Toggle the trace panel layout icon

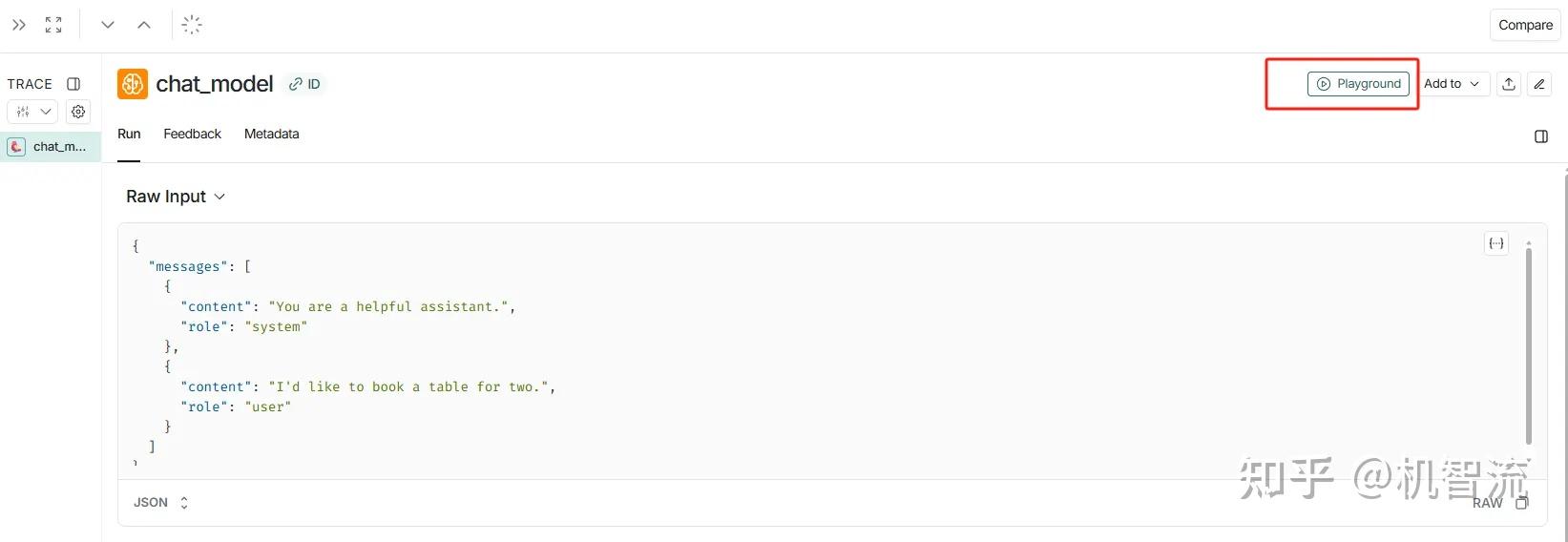(x=73, y=84)
